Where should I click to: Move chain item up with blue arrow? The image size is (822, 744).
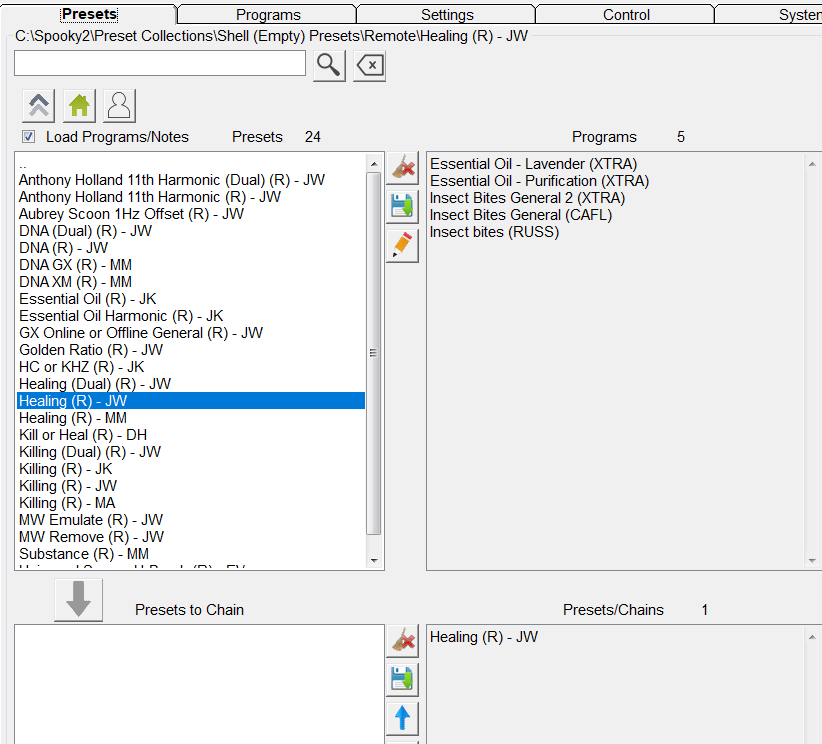point(402,718)
